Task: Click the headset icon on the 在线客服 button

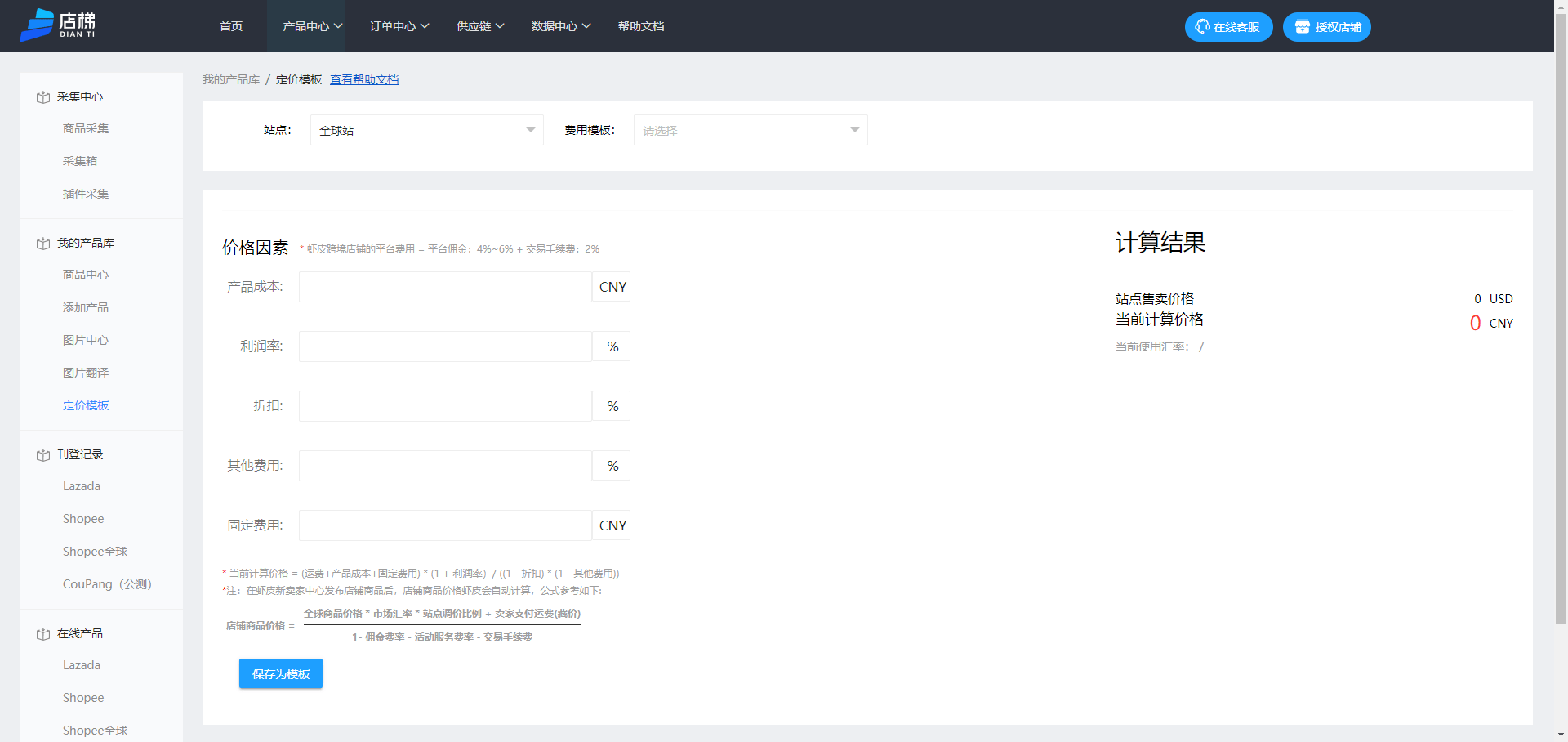Action: tap(1202, 26)
